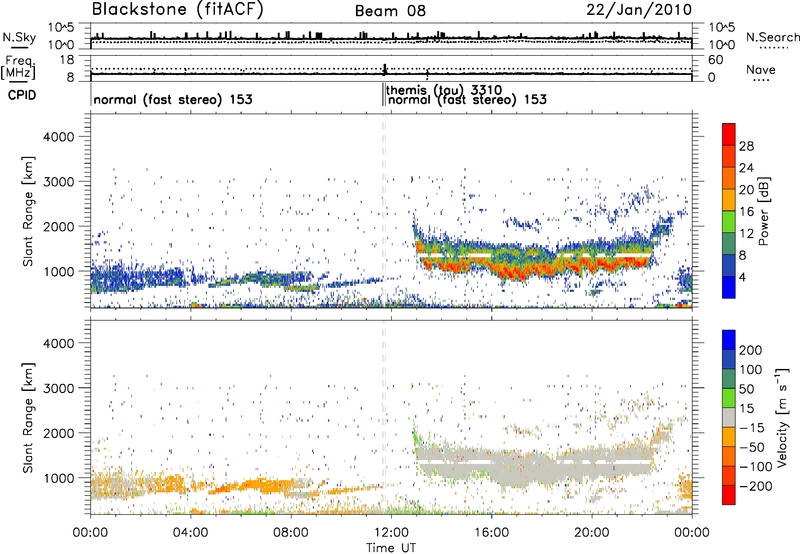The width and height of the screenshot is (800, 554).
Task: Click the "Power [dB]" colorbar title
Action: pyautogui.click(x=763, y=211)
